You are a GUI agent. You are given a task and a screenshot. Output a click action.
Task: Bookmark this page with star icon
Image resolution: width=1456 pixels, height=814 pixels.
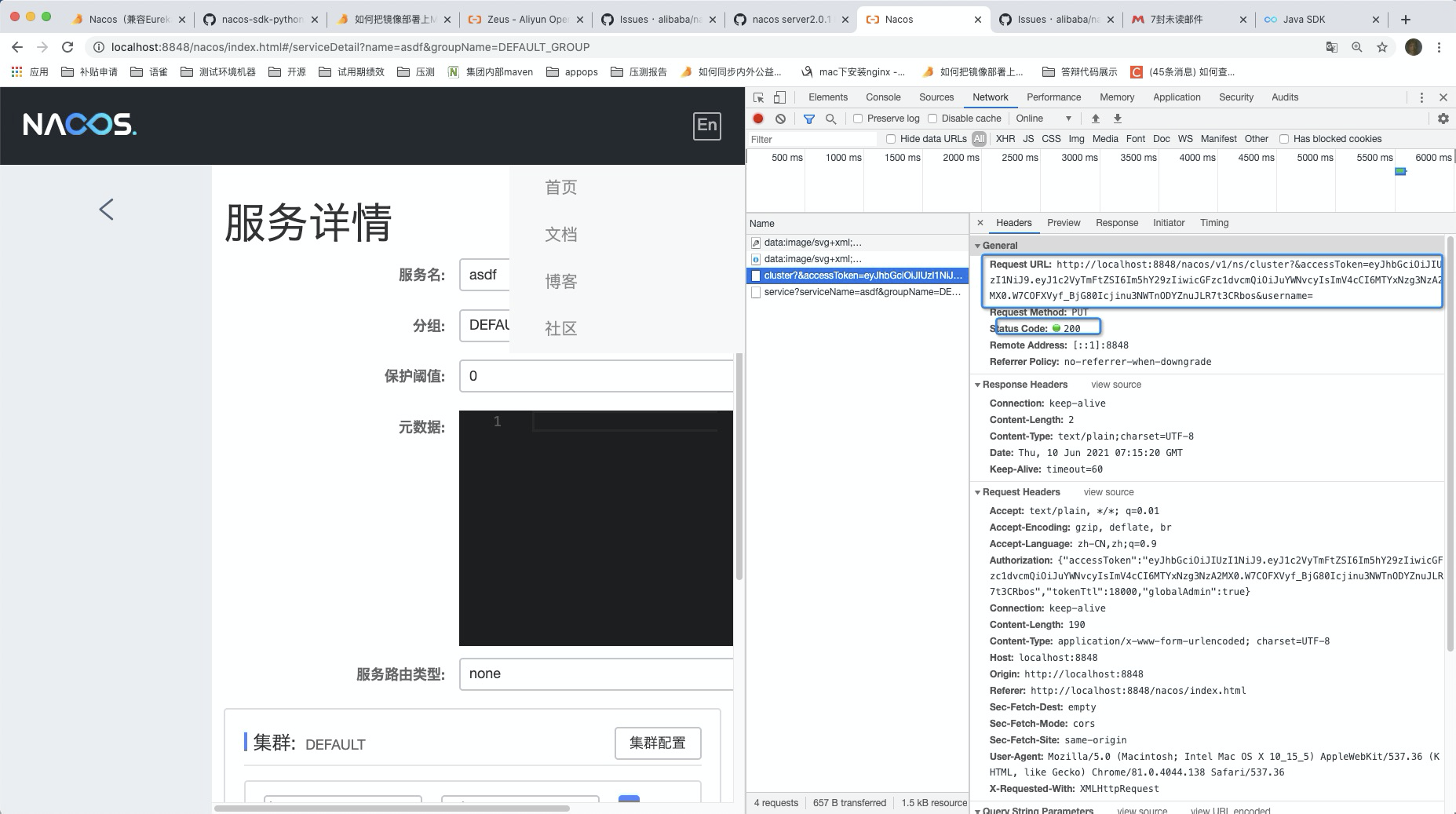1381,47
